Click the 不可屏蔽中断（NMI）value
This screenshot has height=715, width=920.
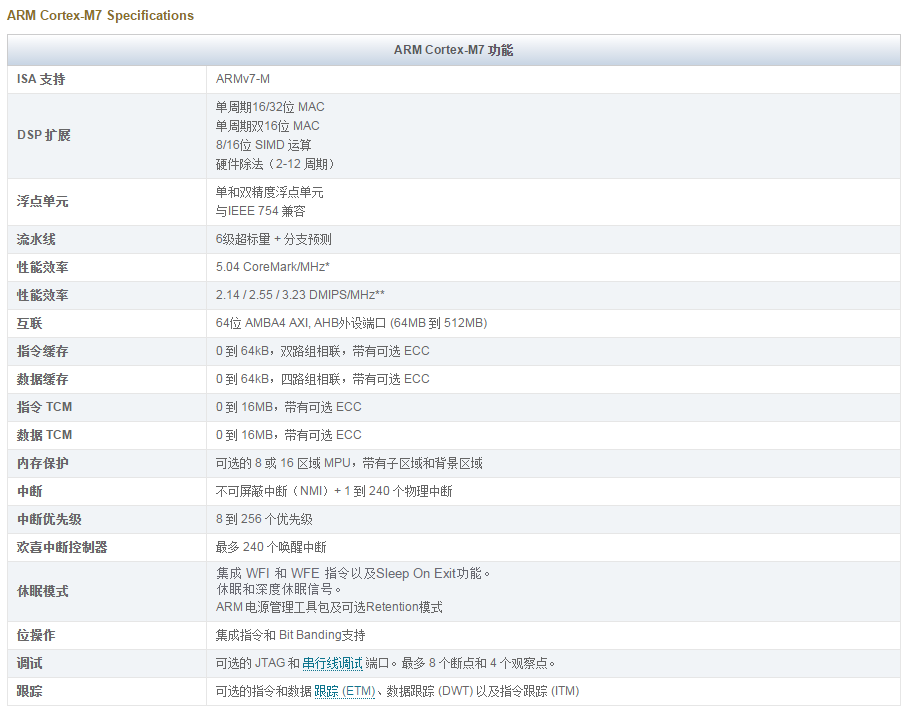[334, 492]
